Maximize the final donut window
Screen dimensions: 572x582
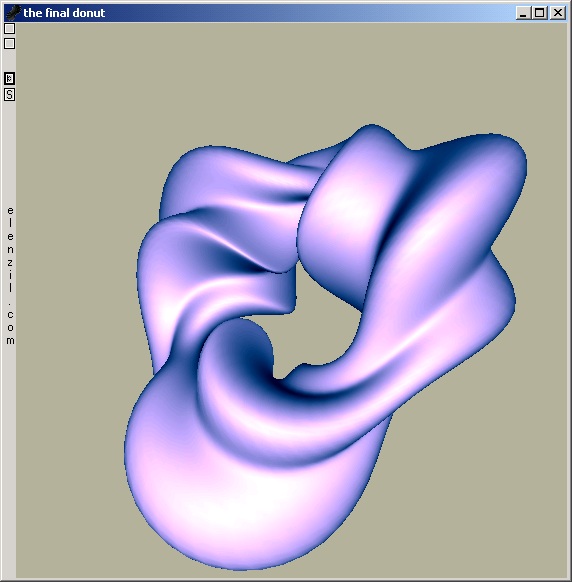tap(540, 13)
